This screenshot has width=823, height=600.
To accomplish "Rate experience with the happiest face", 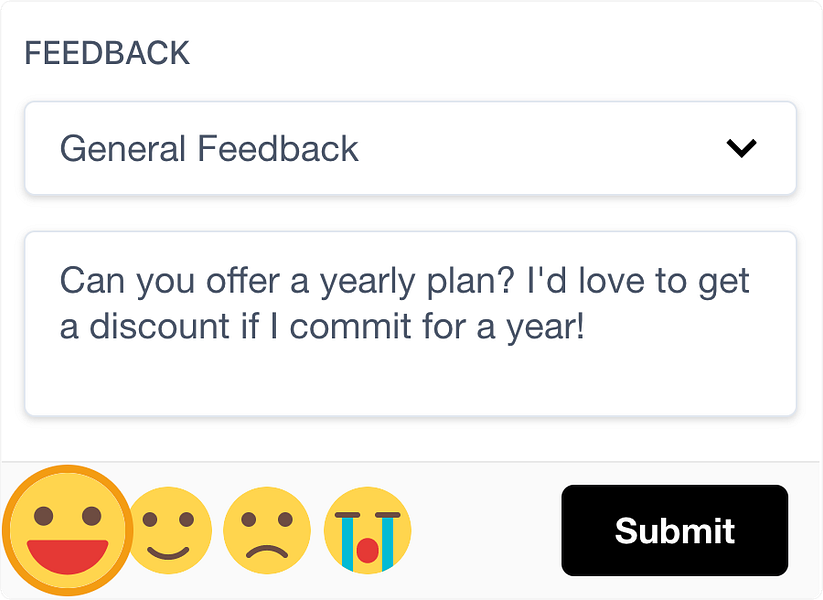I will coord(67,530).
